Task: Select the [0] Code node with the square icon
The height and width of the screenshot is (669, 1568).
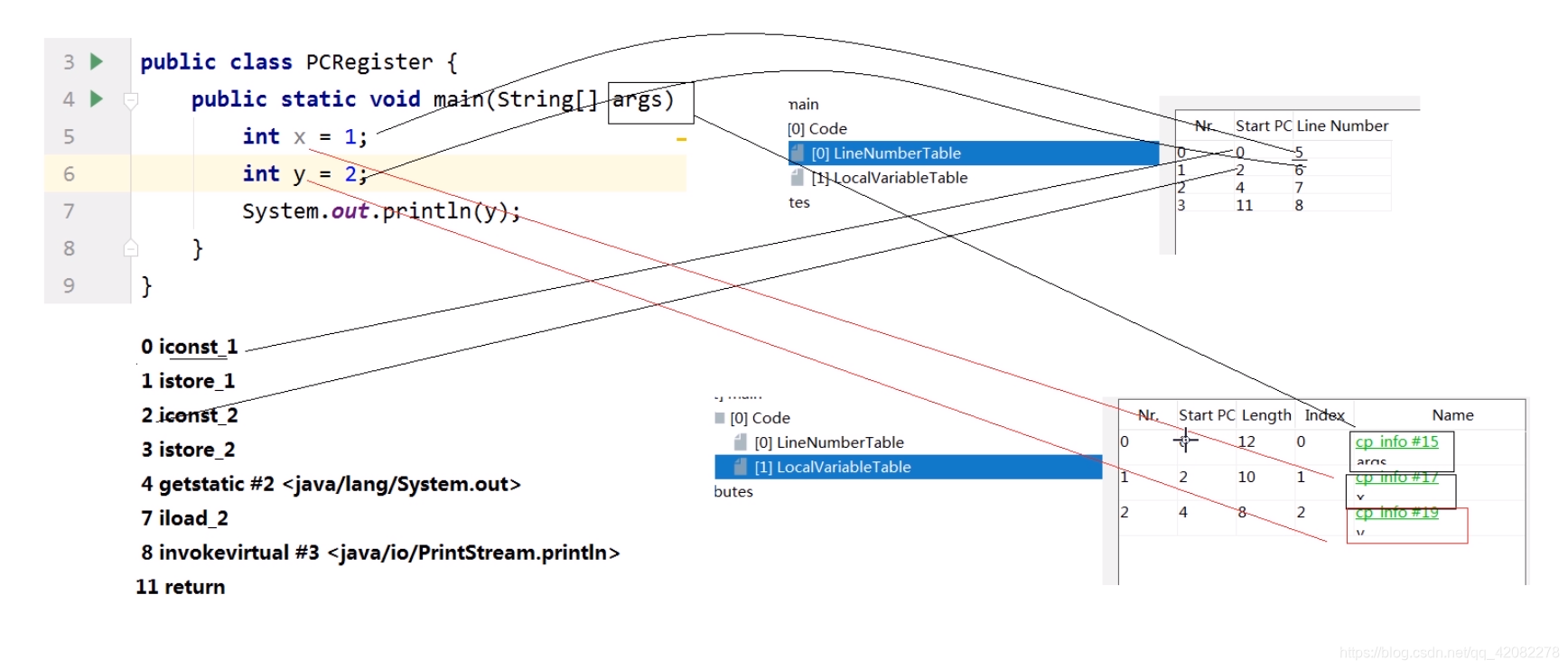Action: tap(760, 418)
